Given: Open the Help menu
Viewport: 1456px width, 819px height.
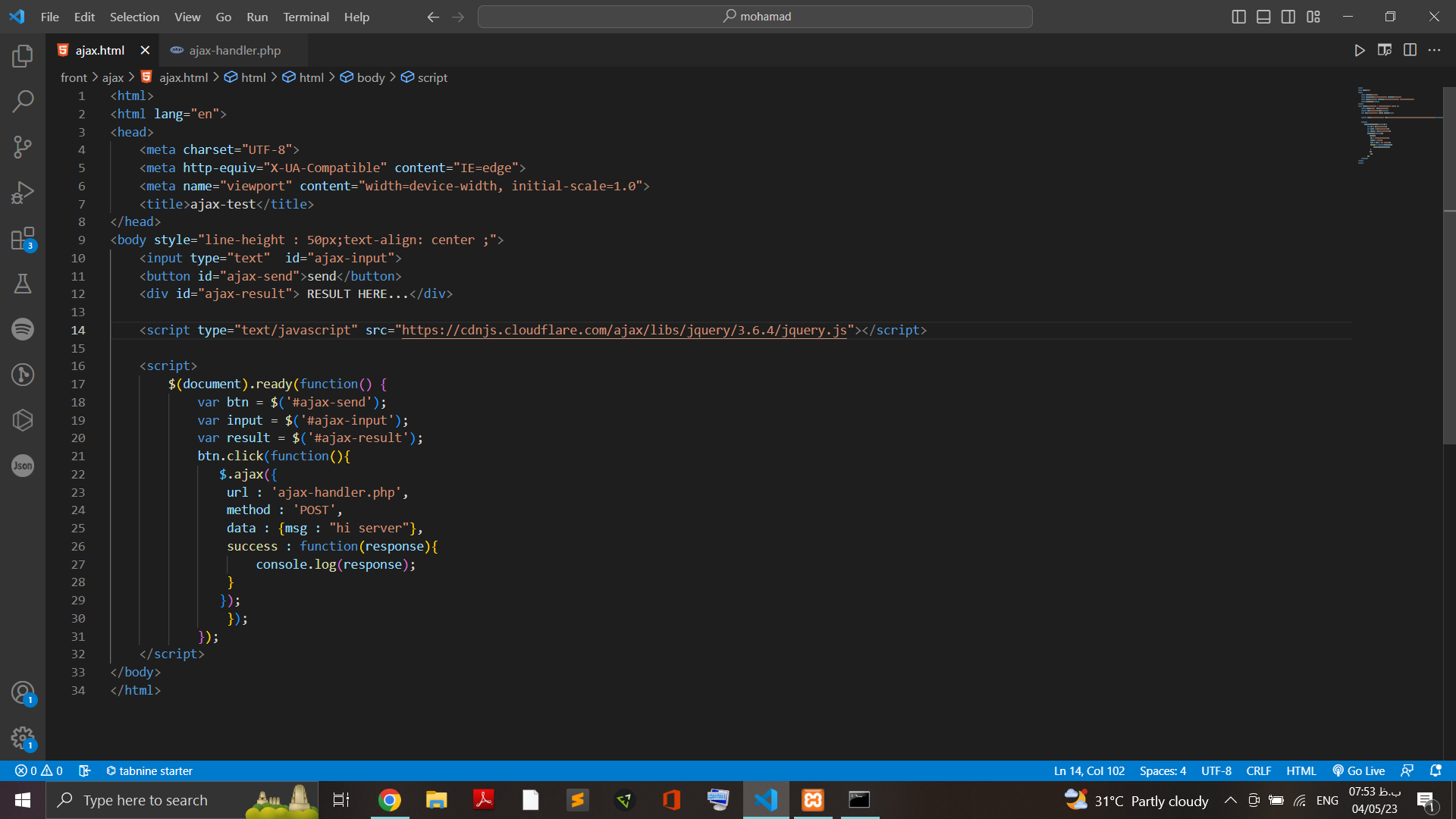Looking at the screenshot, I should click(x=356, y=17).
